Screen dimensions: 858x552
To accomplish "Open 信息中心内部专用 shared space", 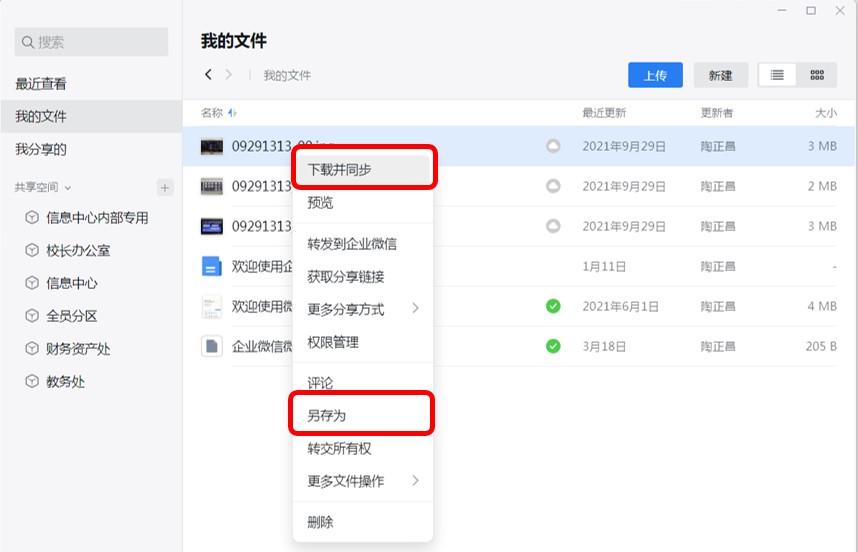I will coord(97,218).
